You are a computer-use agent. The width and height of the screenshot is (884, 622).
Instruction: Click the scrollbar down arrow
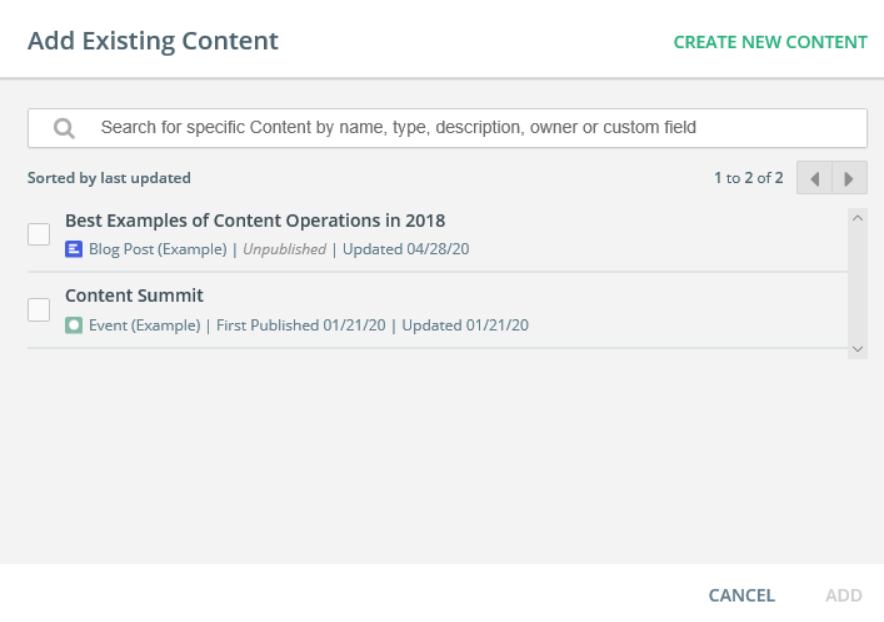857,348
